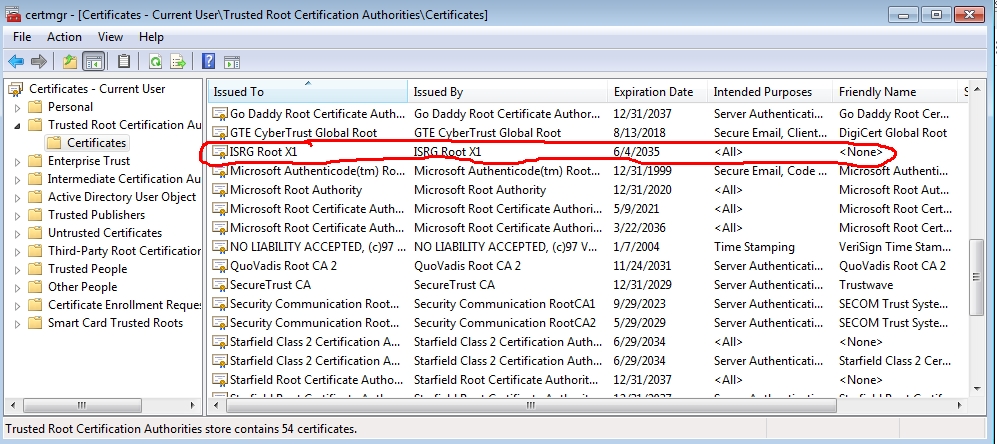Select the Certificates subfolder in tree
This screenshot has width=997, height=444.
click(x=97, y=143)
